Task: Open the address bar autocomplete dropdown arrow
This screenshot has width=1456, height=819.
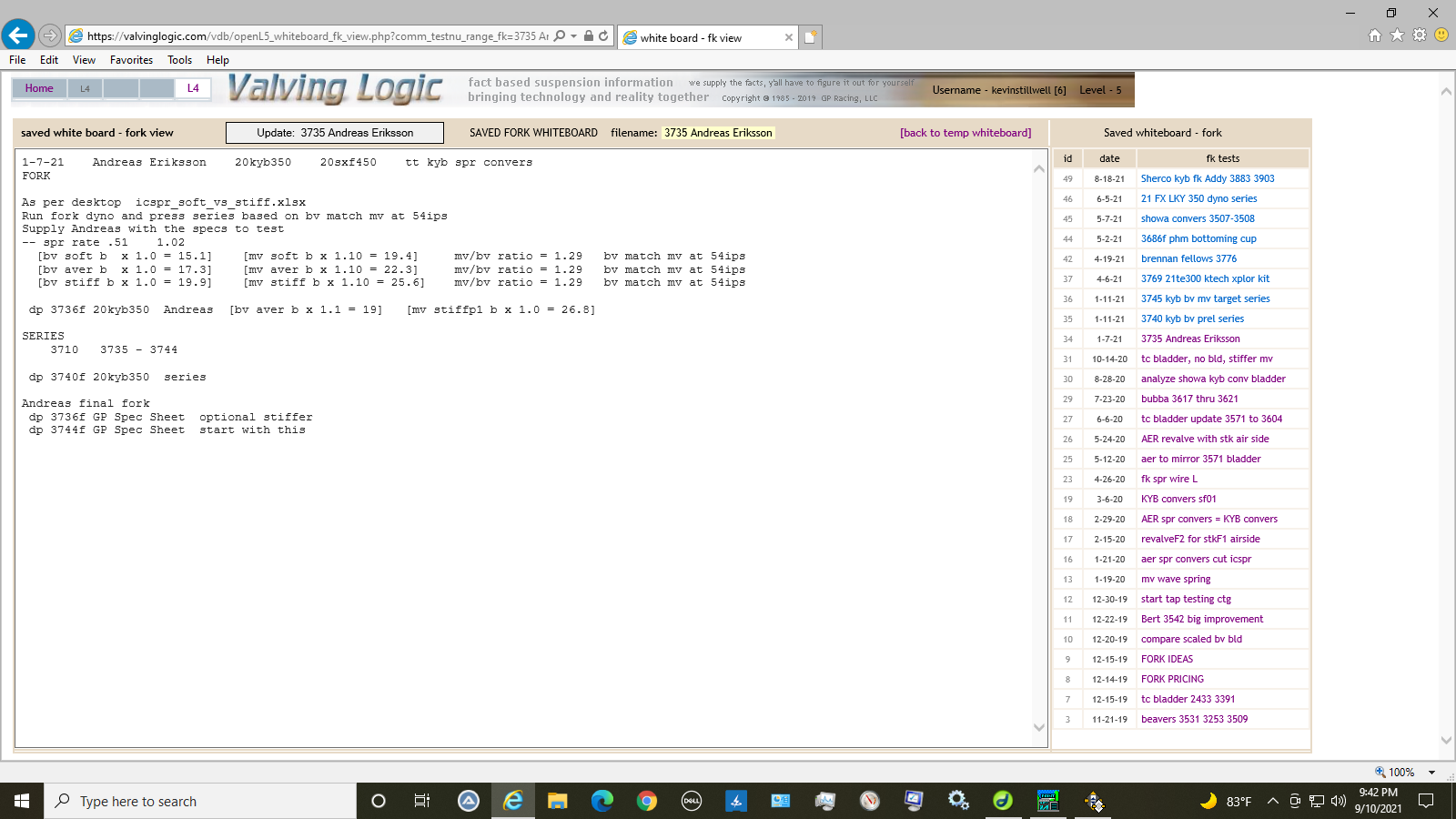Action: click(x=573, y=36)
